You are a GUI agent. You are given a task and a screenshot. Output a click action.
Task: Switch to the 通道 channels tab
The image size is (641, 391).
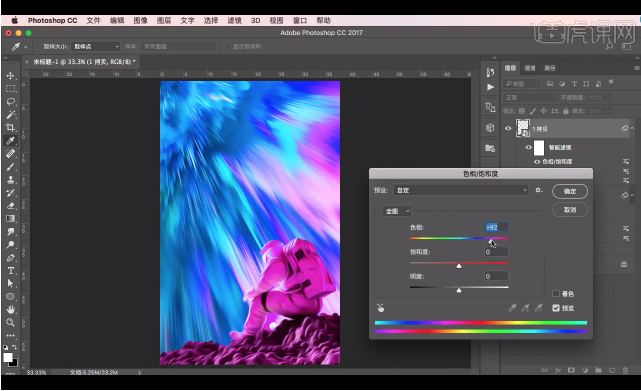[530, 68]
